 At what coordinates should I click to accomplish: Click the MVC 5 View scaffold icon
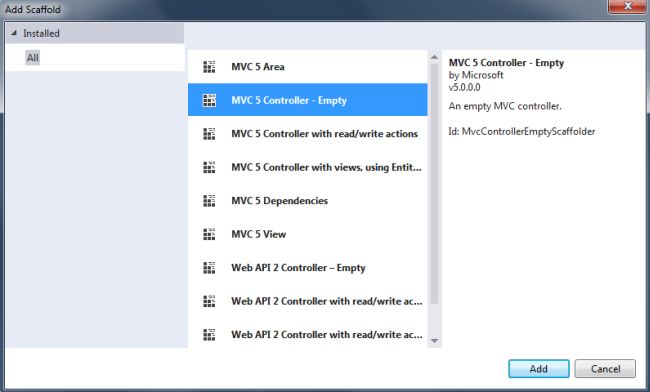[209, 234]
